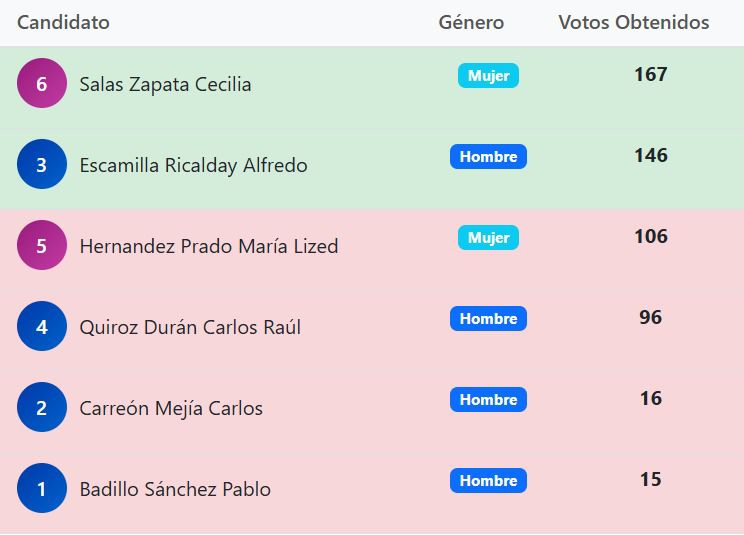This screenshot has width=744, height=535.
Task: Click the Género column header
Action: 471,22
